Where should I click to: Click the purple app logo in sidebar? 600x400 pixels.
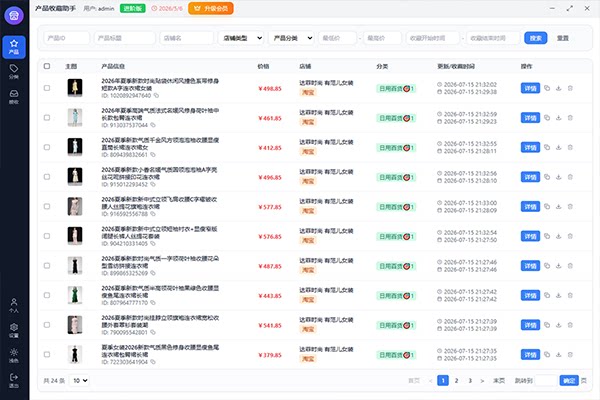pos(14,15)
